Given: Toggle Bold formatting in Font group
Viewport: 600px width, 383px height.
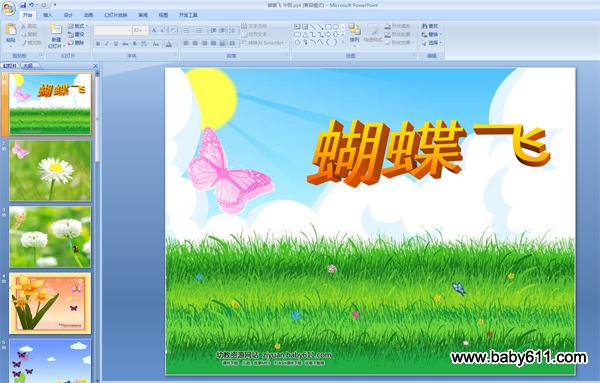Looking at the screenshot, I should tap(98, 44).
